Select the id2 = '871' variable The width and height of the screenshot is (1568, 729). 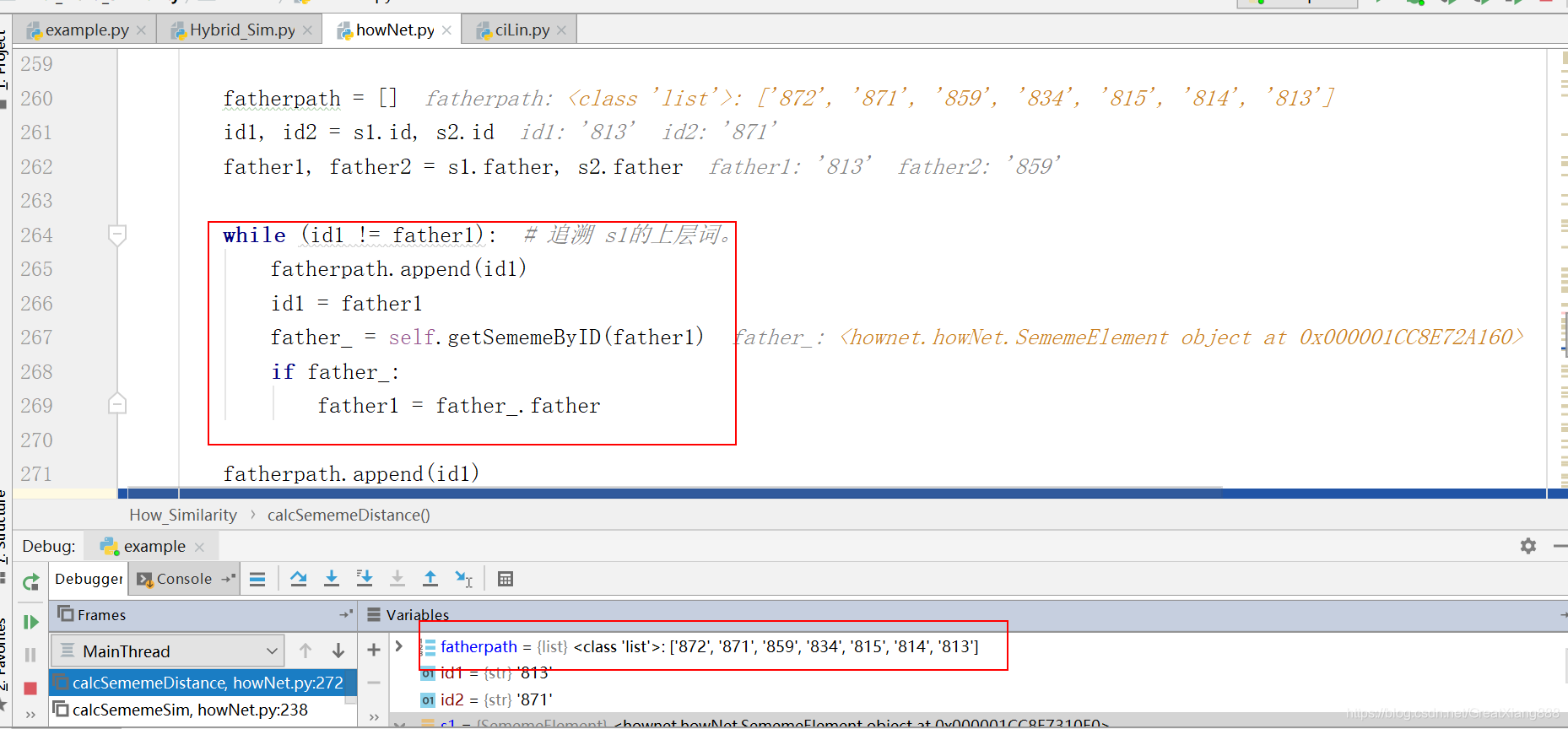[x=486, y=699]
